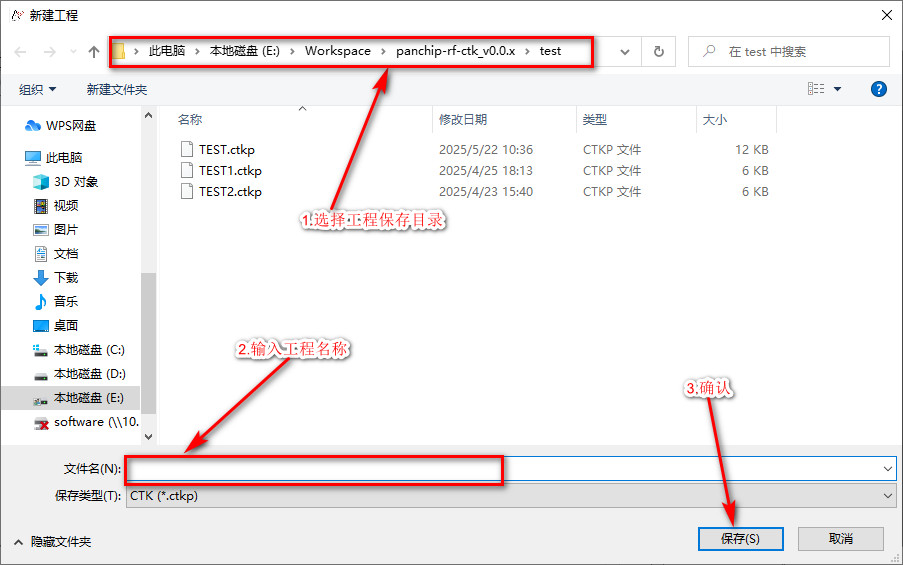Select 本地磁盘 (C:) drive
The width and height of the screenshot is (903, 565).
click(x=89, y=350)
